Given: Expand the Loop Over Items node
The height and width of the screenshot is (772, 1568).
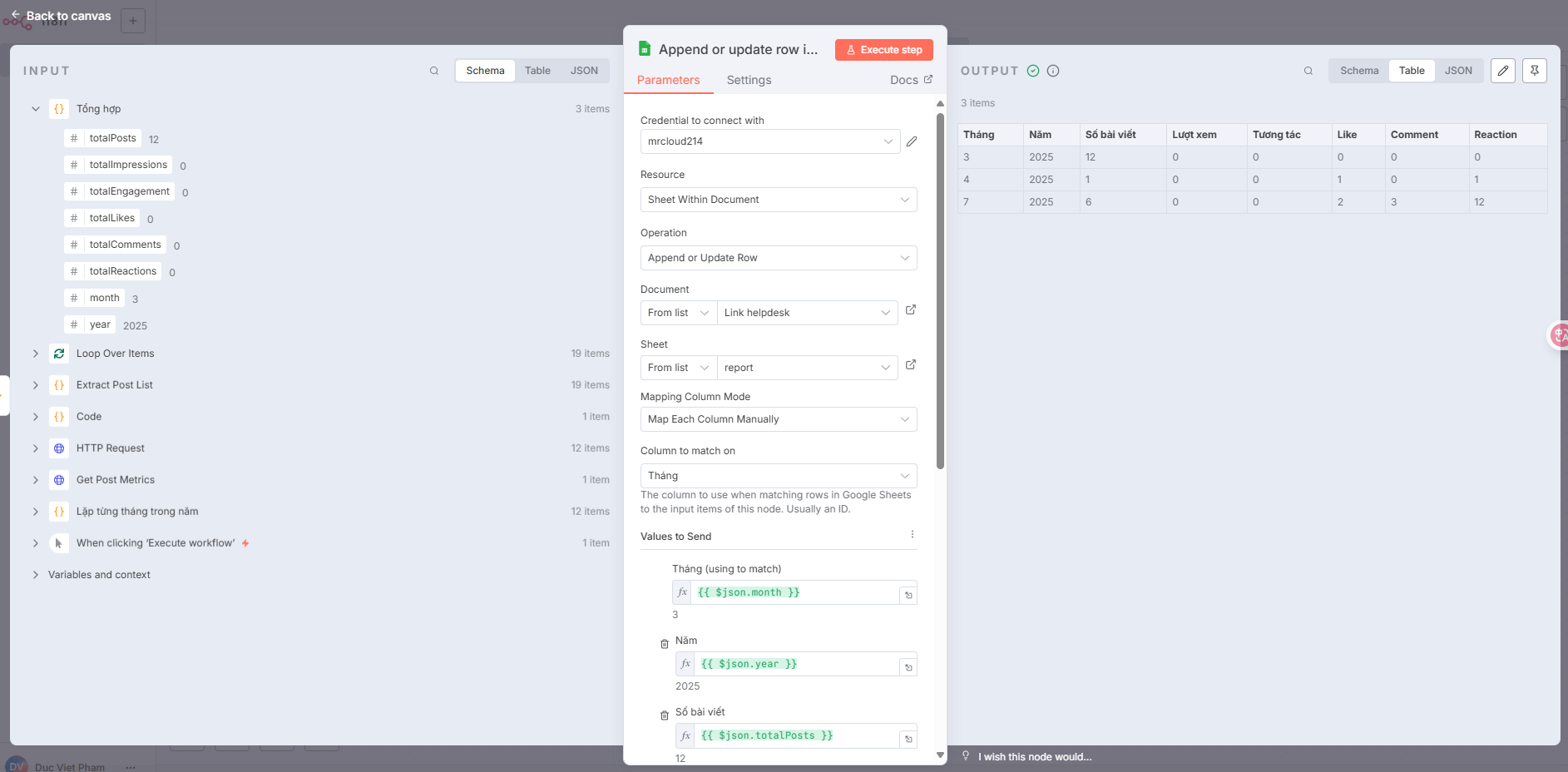Looking at the screenshot, I should click(36, 354).
